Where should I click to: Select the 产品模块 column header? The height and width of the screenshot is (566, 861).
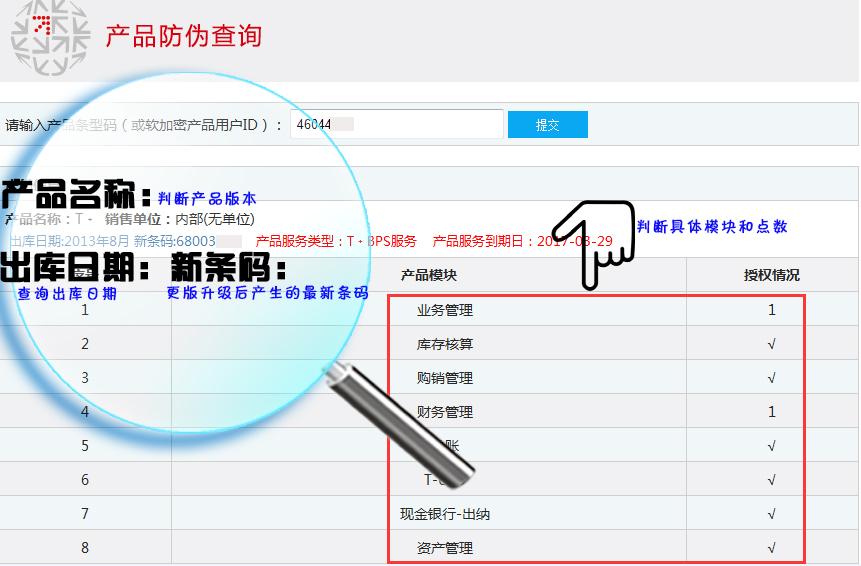point(429,275)
